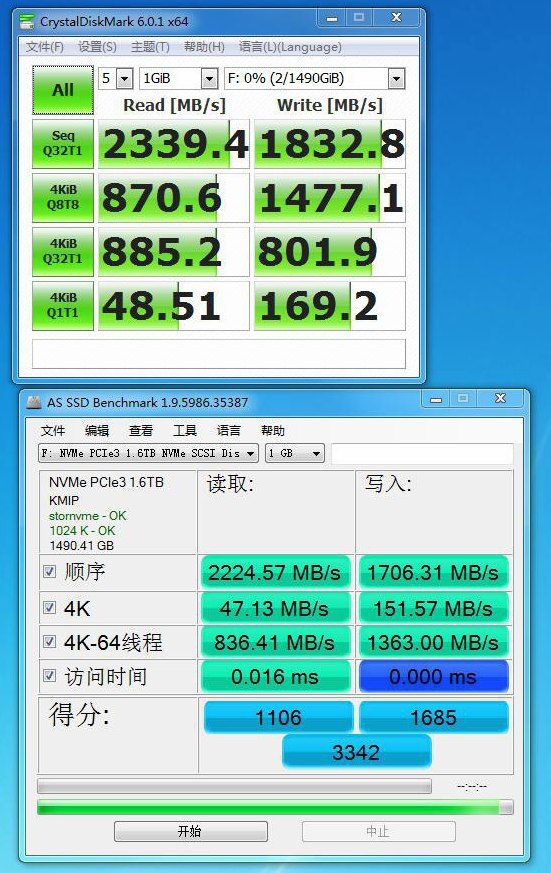The image size is (551, 873).
Task: Start the 4KiB Q1T1 test
Action: [63, 306]
